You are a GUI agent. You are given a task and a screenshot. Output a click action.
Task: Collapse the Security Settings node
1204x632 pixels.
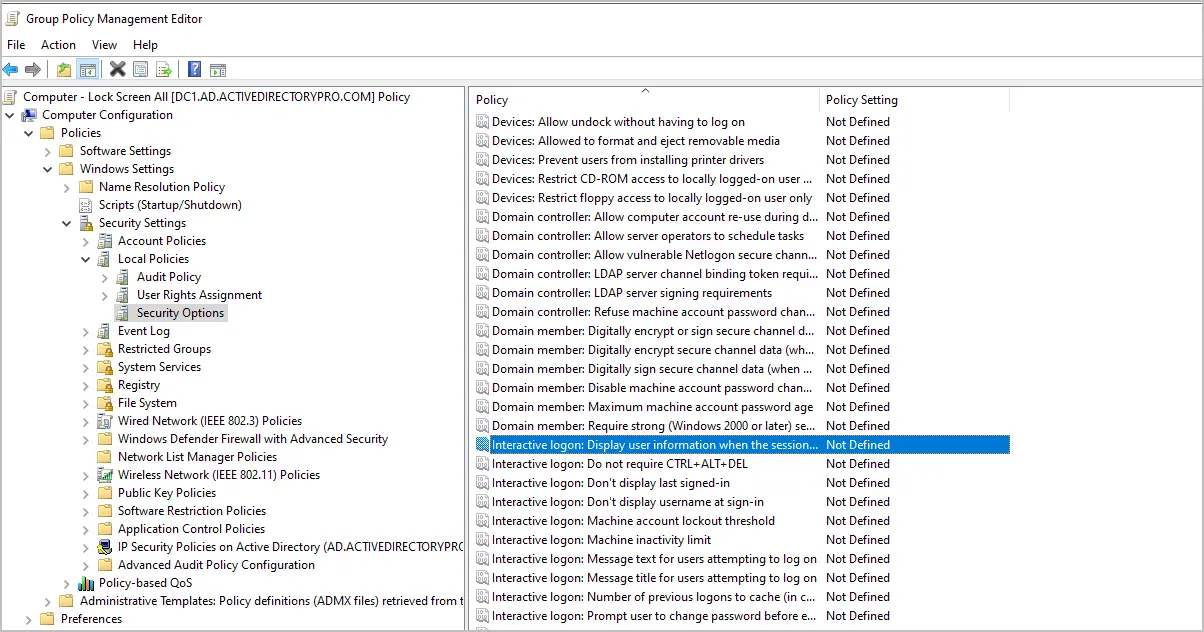coord(67,223)
